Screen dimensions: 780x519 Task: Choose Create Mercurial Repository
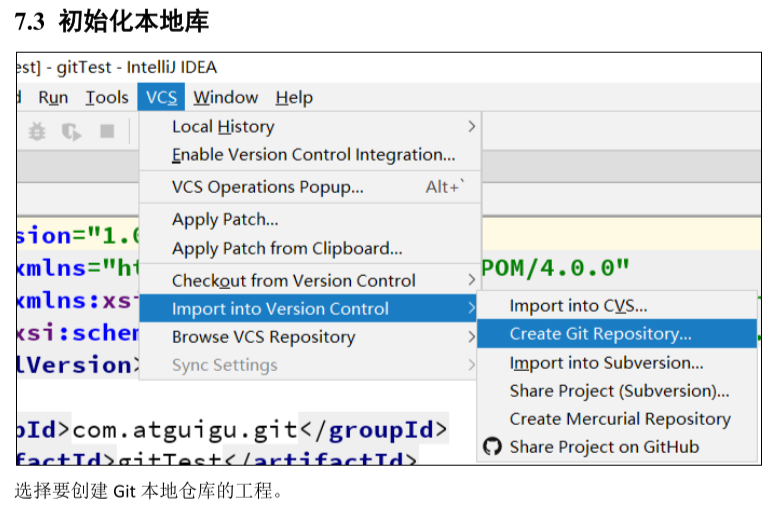(x=617, y=419)
